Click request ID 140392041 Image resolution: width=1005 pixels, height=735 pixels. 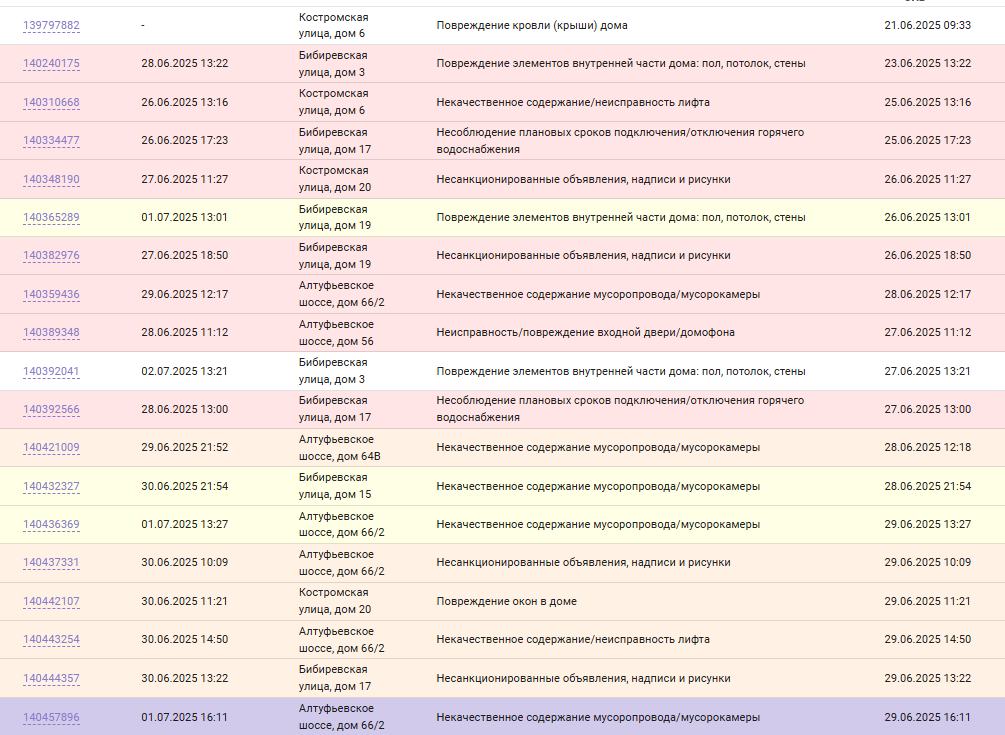click(51, 371)
